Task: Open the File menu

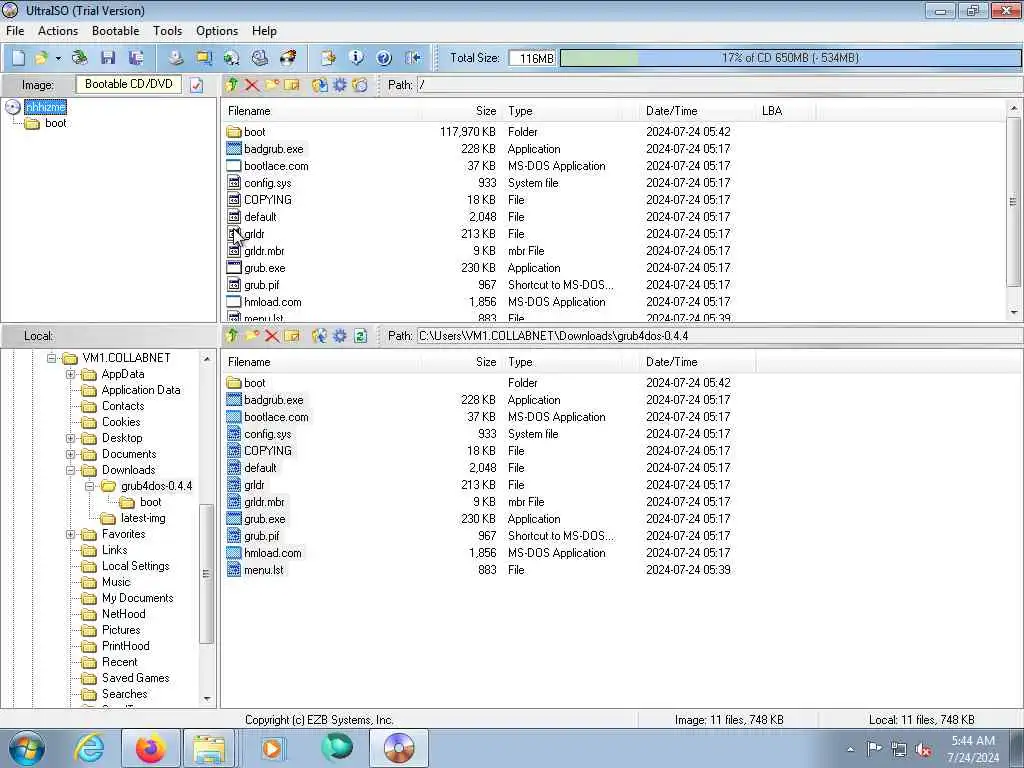Action: coord(15,31)
